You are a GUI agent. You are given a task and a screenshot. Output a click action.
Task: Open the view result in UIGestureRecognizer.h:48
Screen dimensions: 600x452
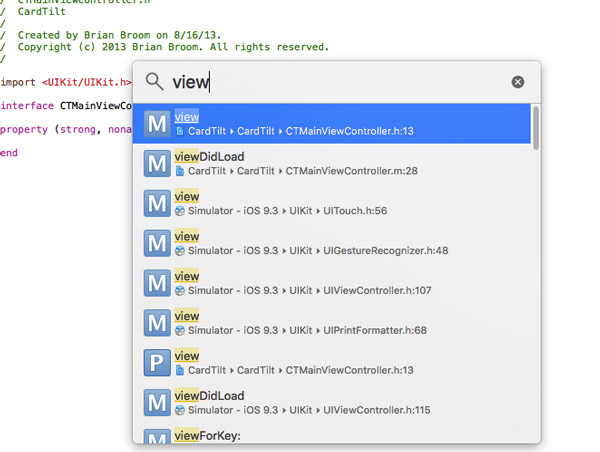(x=340, y=243)
